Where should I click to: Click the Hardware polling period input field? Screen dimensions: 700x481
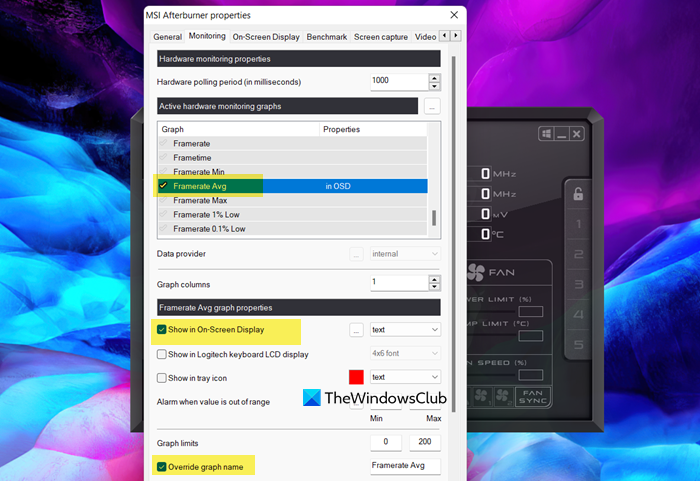pyautogui.click(x=399, y=82)
